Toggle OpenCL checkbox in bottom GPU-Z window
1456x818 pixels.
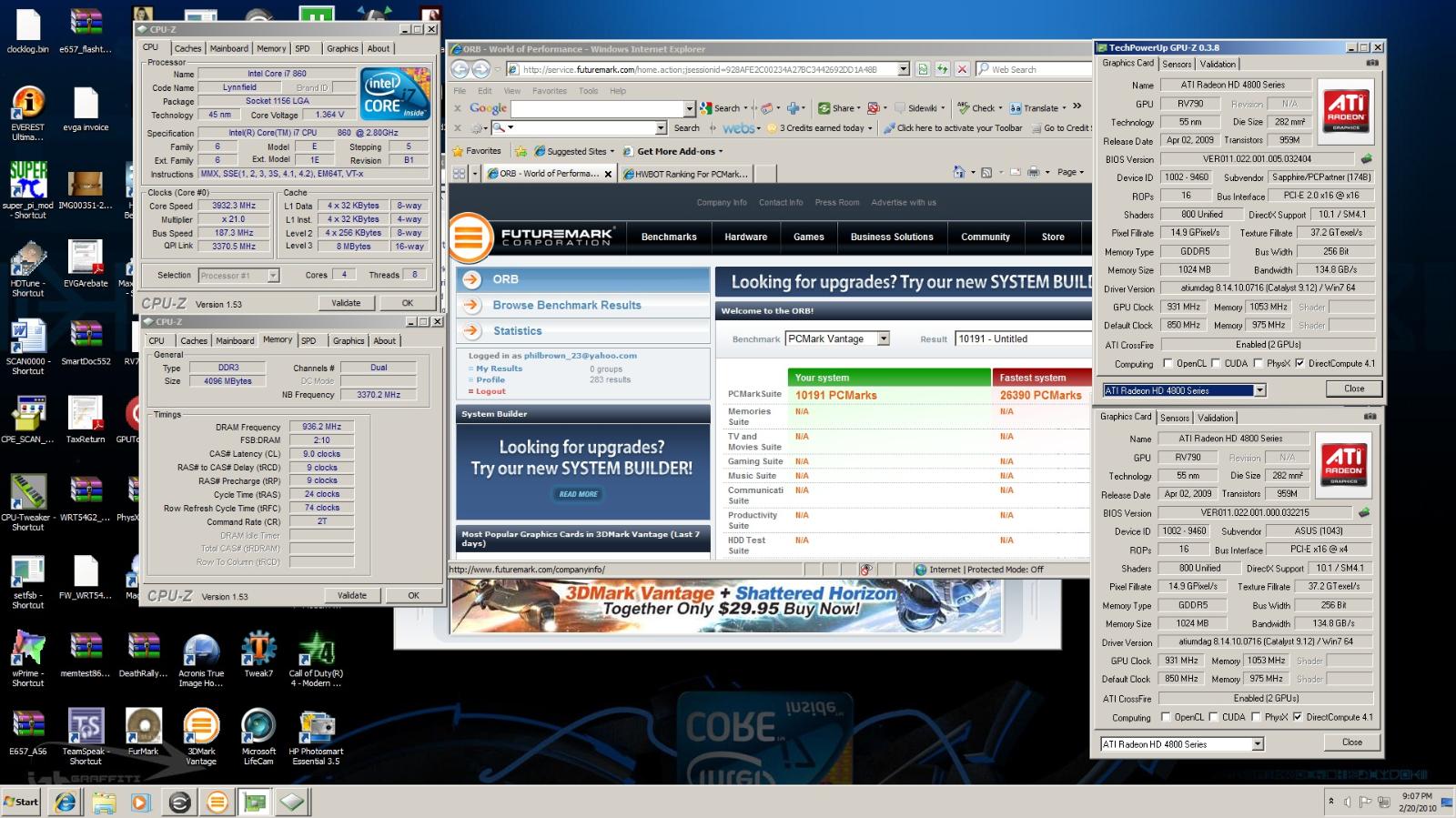[1166, 717]
